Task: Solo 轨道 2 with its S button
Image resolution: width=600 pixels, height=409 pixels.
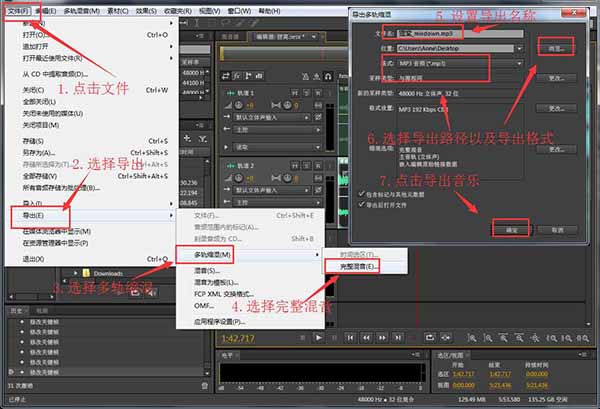Action: (x=307, y=166)
